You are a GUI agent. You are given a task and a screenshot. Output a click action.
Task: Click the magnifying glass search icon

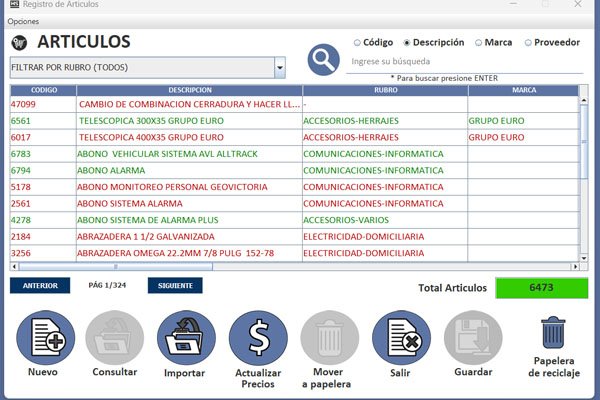pos(324,60)
